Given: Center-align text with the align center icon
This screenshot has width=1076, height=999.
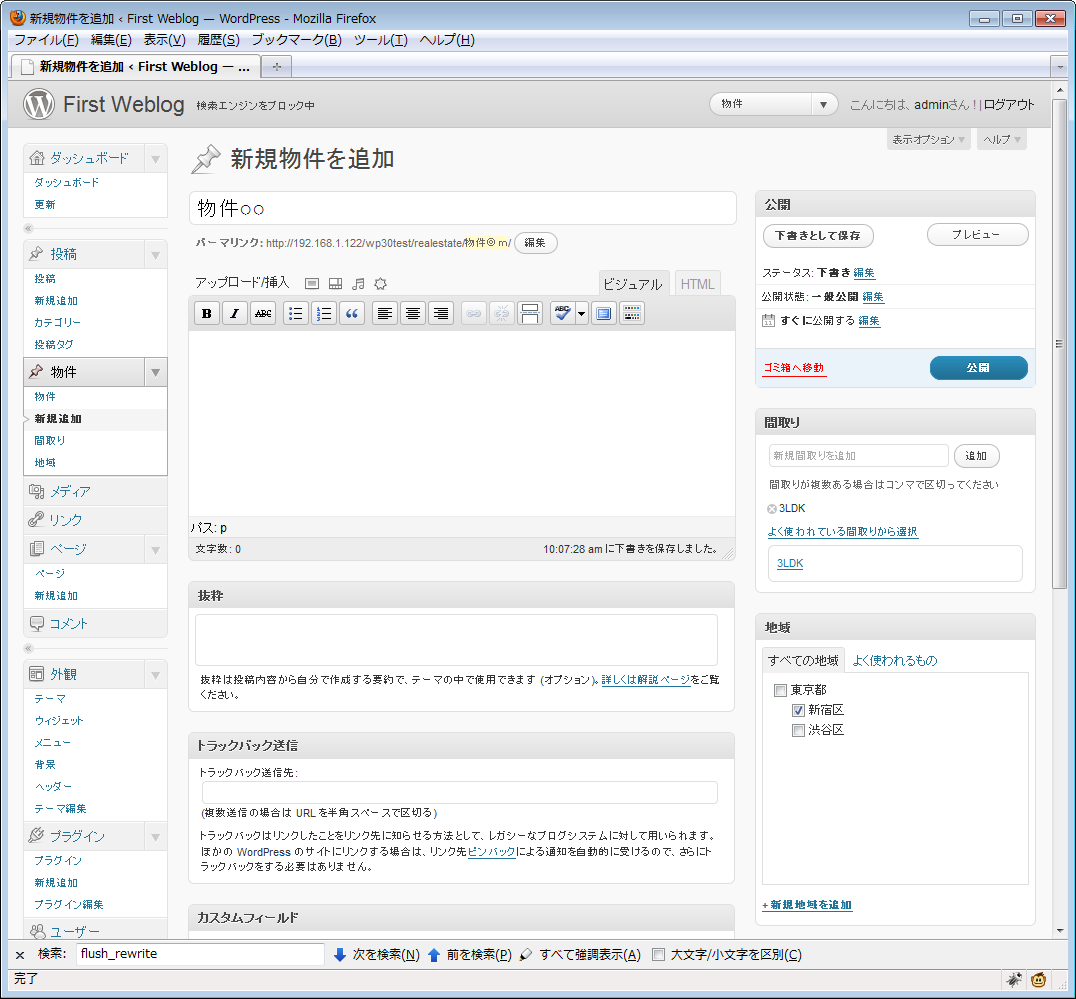Looking at the screenshot, I should pyautogui.click(x=413, y=313).
